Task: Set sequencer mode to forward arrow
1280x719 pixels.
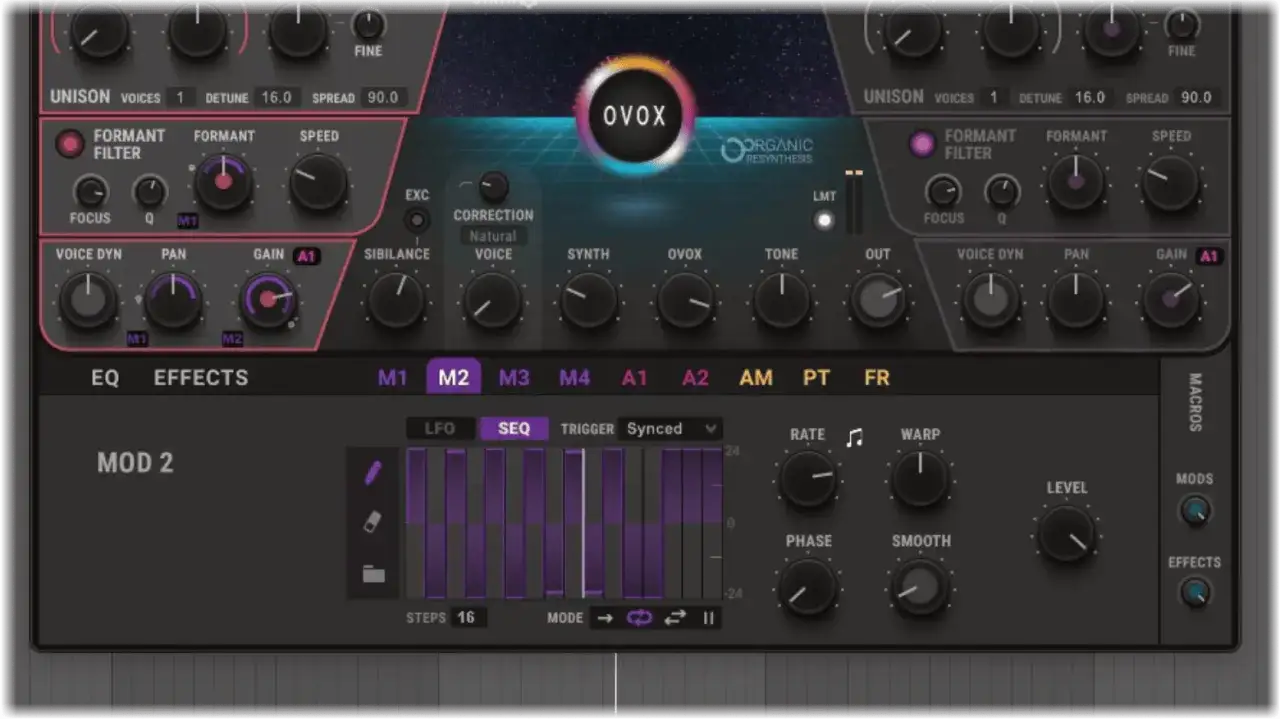Action: coord(605,618)
